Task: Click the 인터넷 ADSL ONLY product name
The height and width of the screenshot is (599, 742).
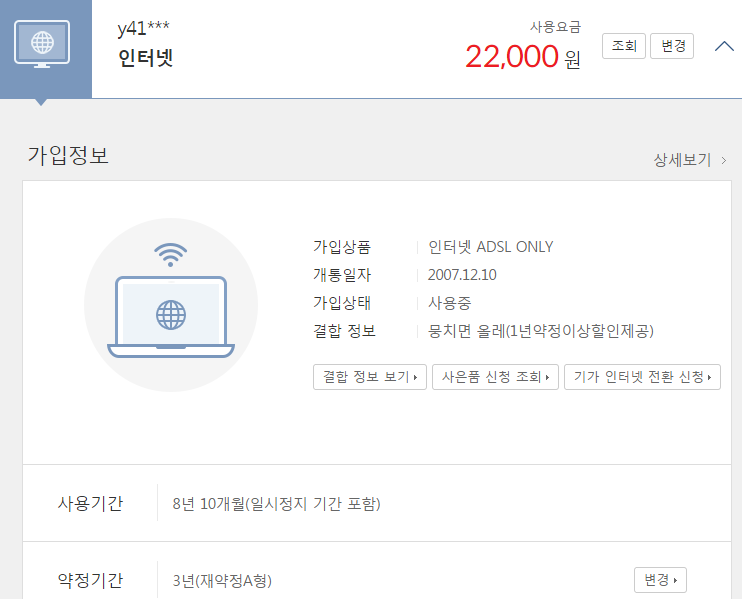Action: (x=490, y=247)
